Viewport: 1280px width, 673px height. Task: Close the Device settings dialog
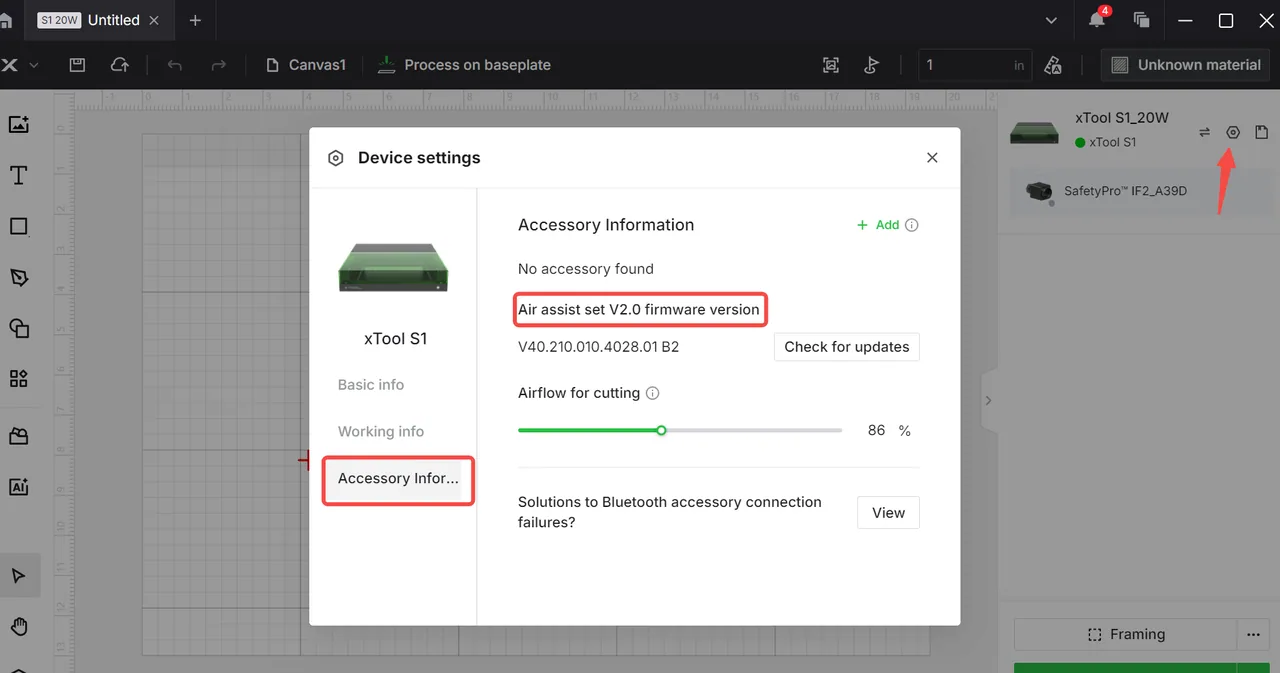click(932, 158)
